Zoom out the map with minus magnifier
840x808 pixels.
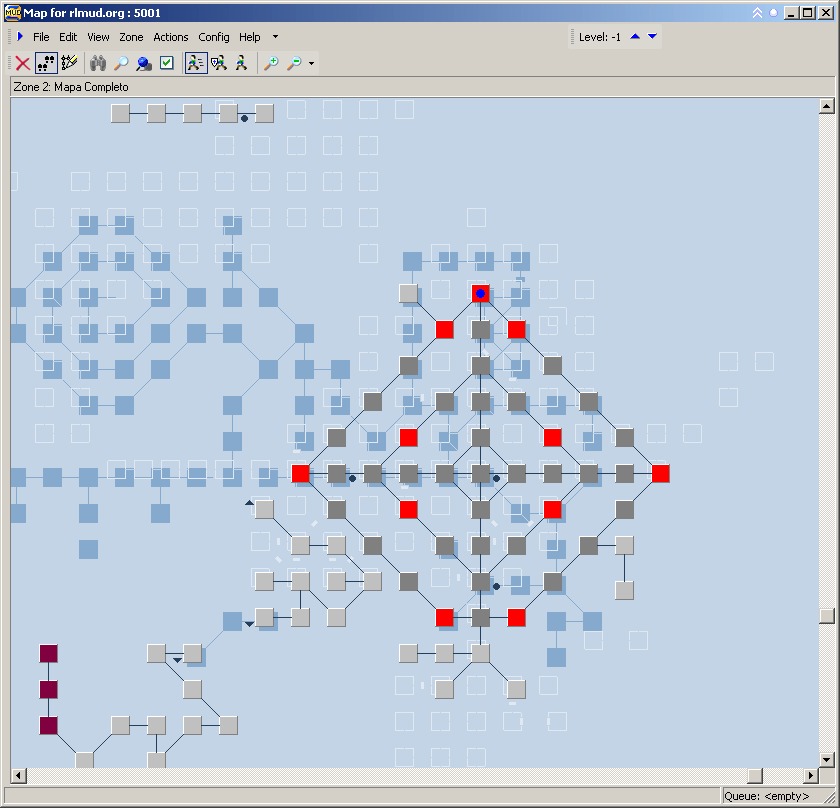click(294, 63)
